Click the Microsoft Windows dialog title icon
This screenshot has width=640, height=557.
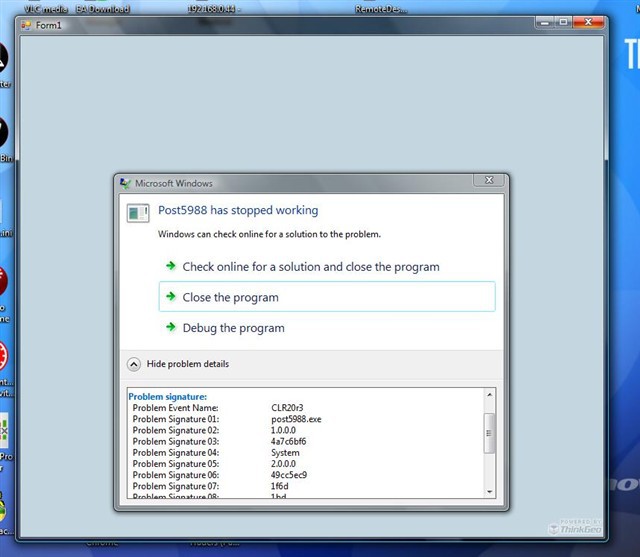coord(125,184)
